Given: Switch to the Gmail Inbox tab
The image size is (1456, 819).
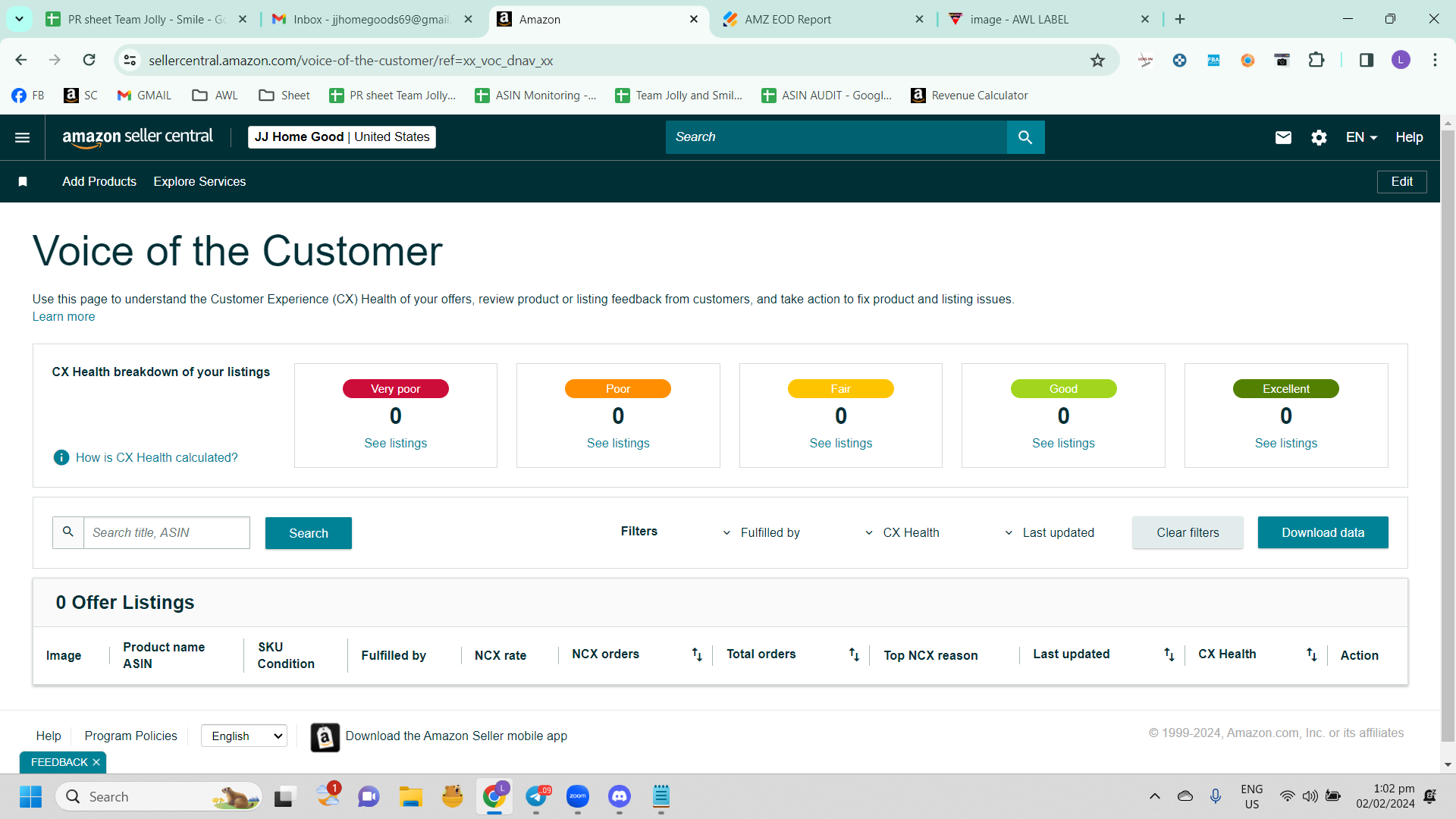Looking at the screenshot, I should (372, 20).
